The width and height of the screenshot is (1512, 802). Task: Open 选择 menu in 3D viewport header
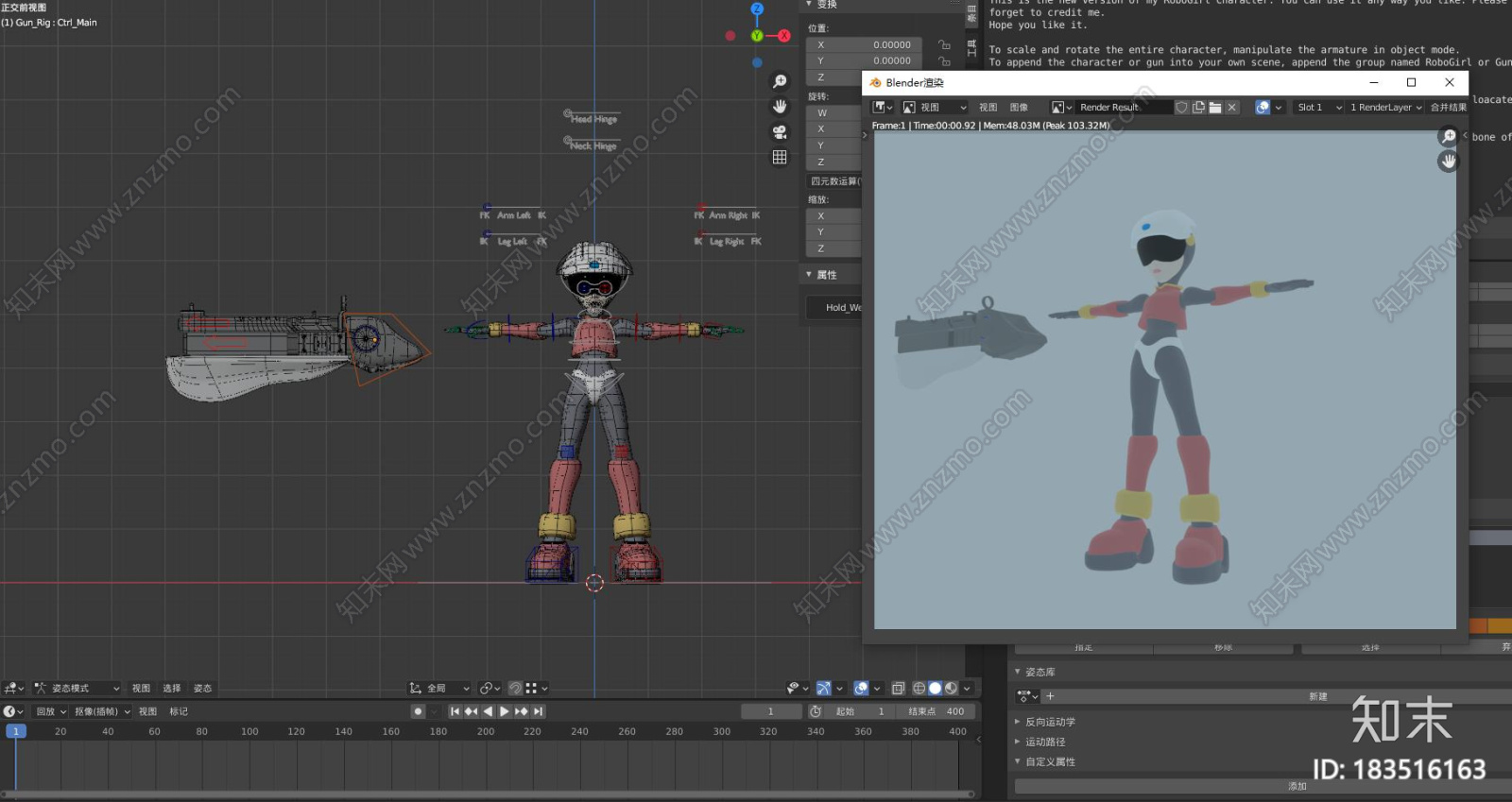click(171, 689)
